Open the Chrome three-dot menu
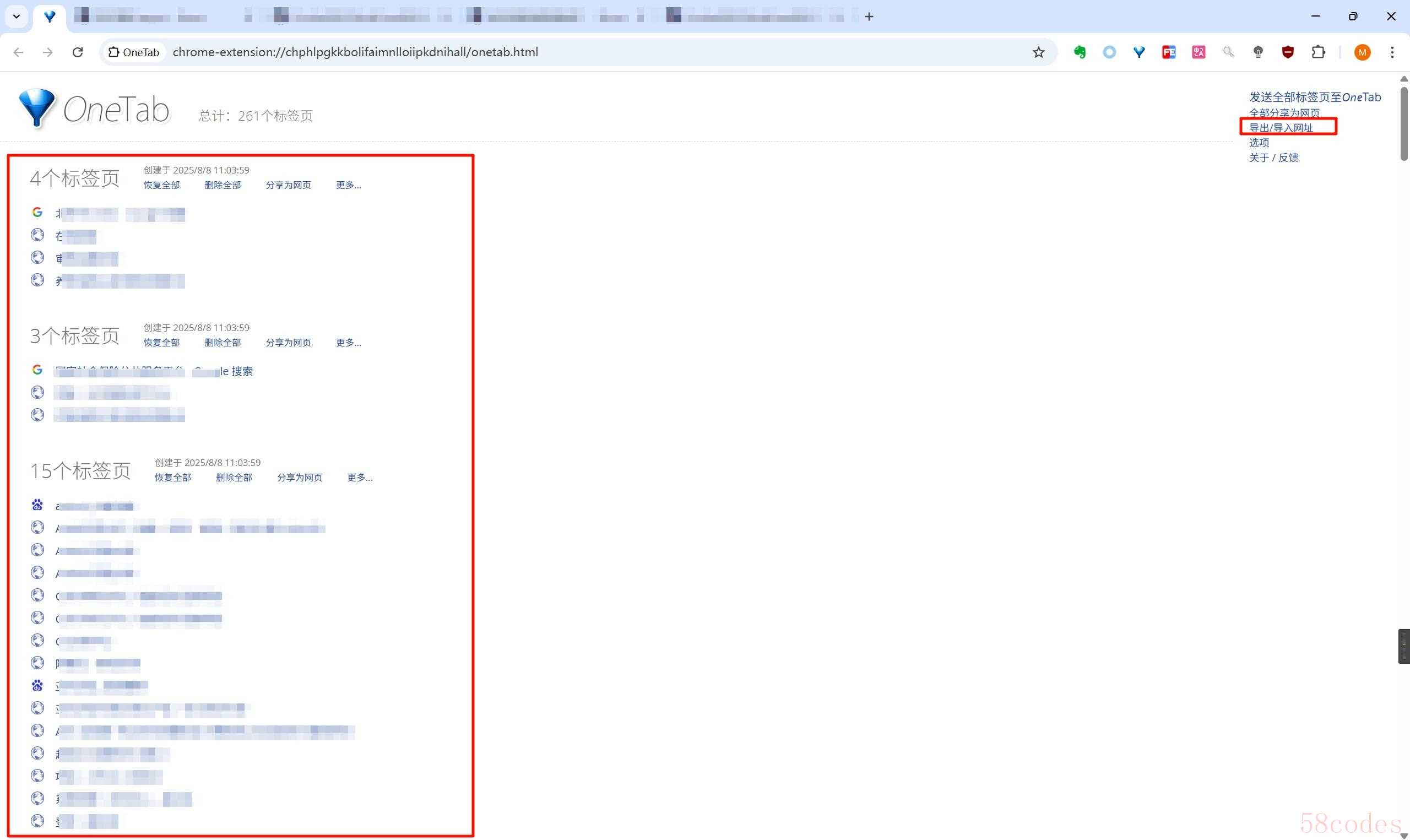Viewport: 1410px width, 840px height. 1392,52
